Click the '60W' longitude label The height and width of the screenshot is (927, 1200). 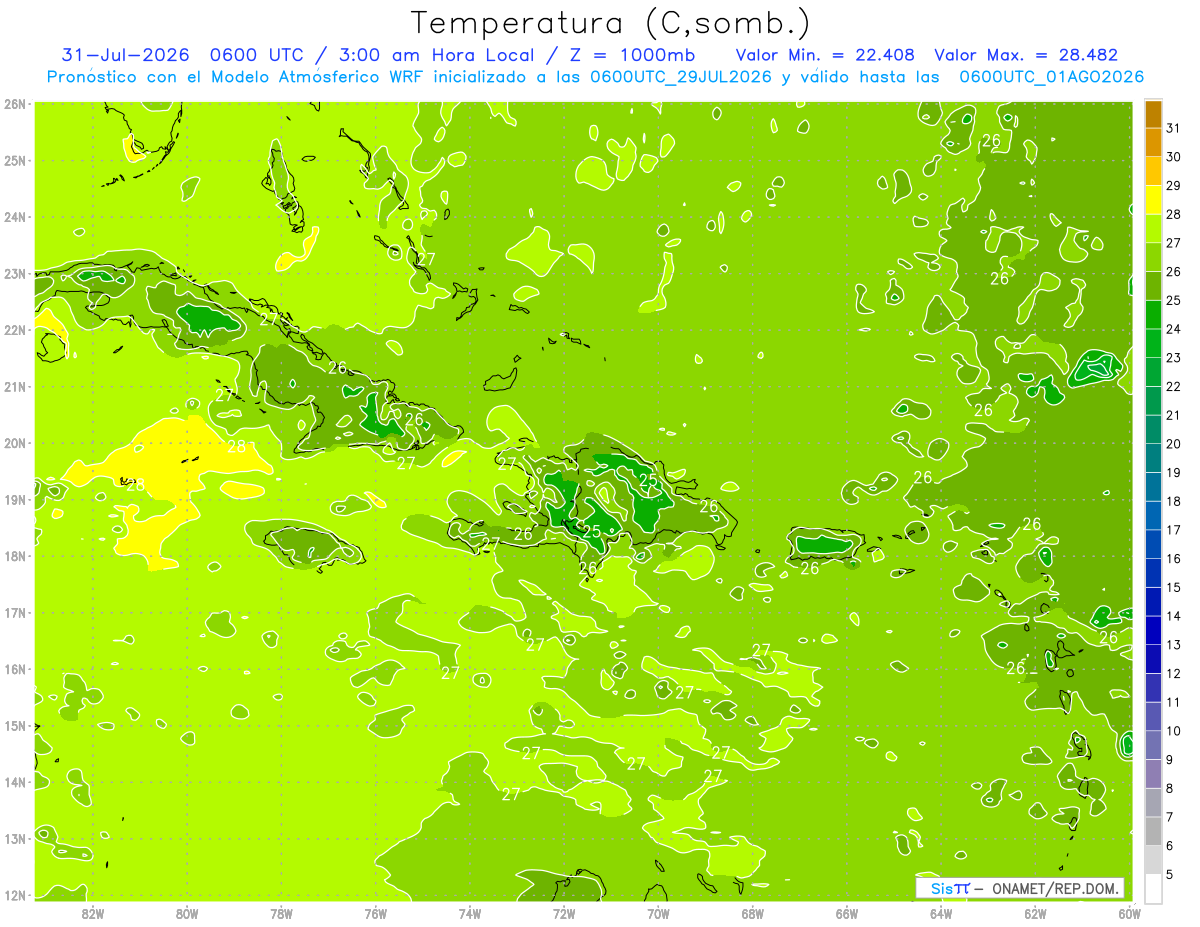pyautogui.click(x=1129, y=914)
